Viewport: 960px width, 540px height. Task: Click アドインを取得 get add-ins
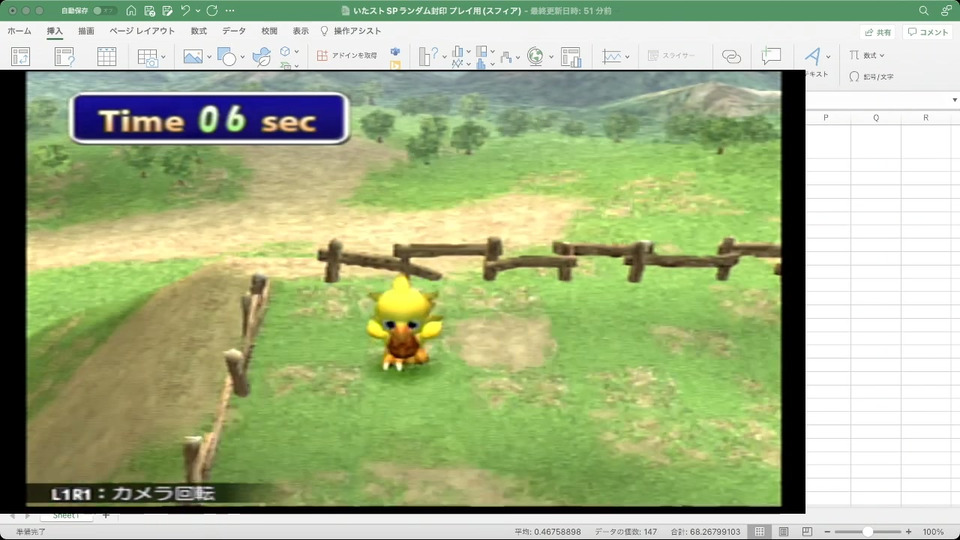347,55
